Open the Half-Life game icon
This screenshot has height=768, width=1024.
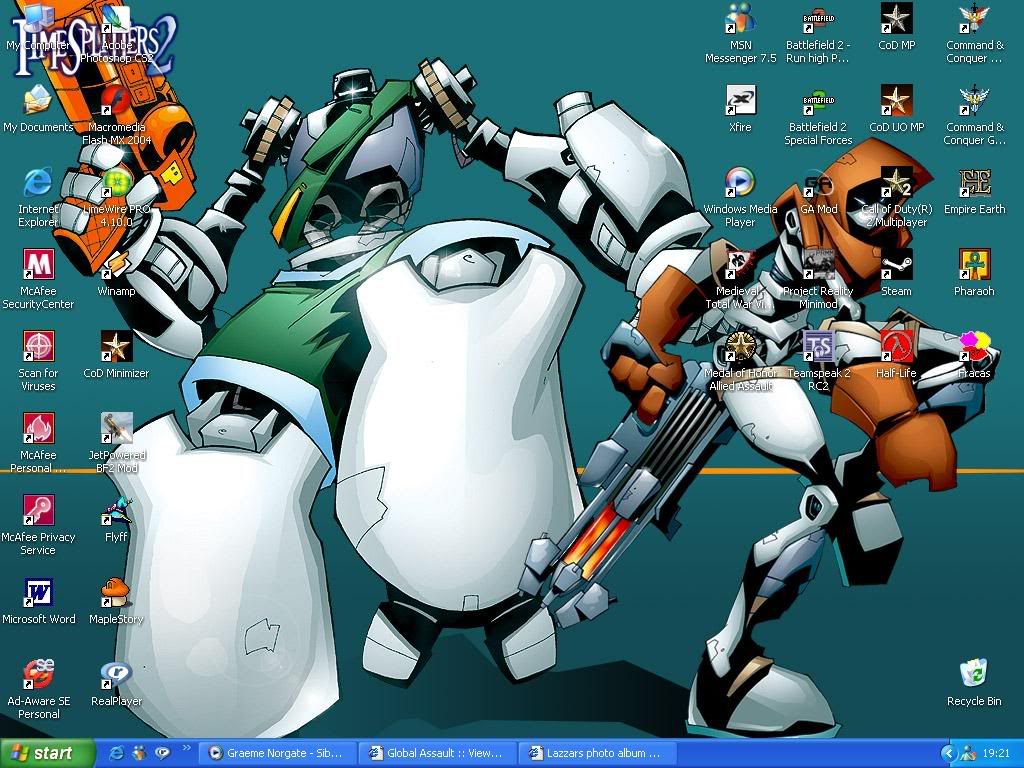896,349
